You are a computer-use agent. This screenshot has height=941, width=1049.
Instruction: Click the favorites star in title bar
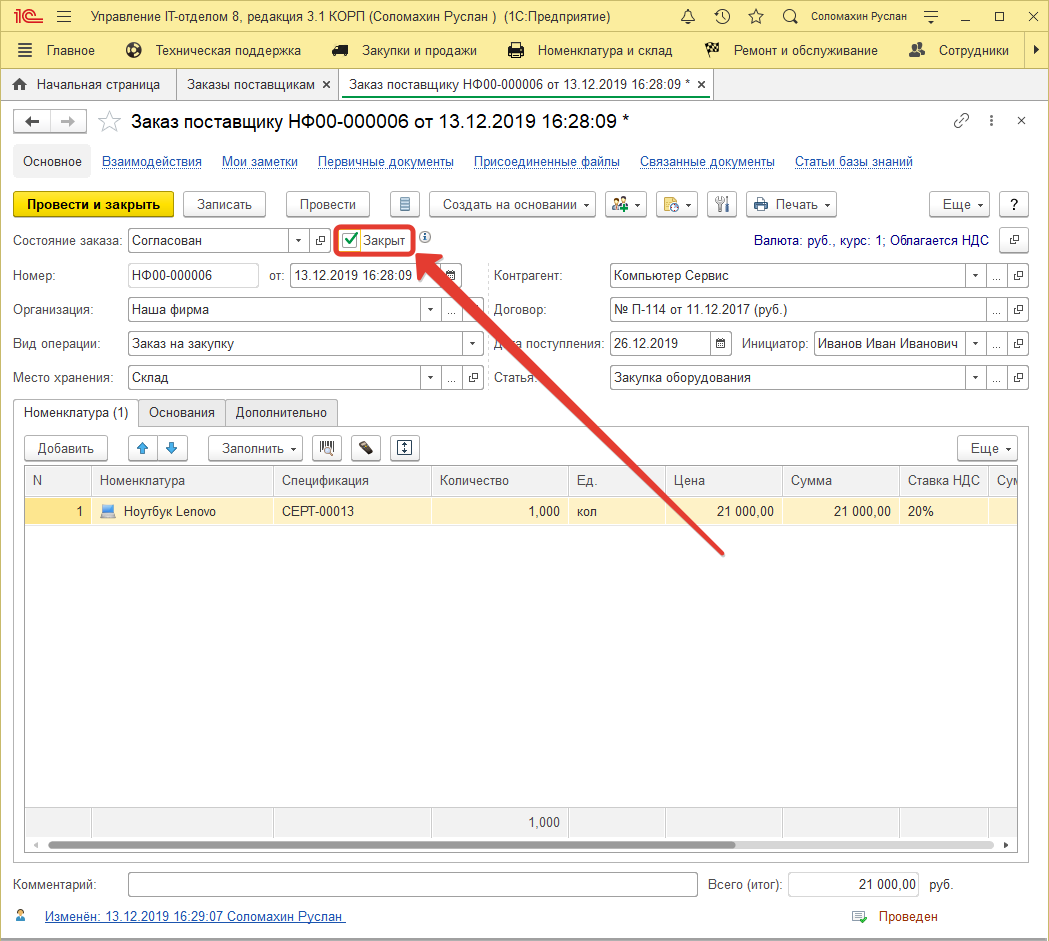(756, 17)
